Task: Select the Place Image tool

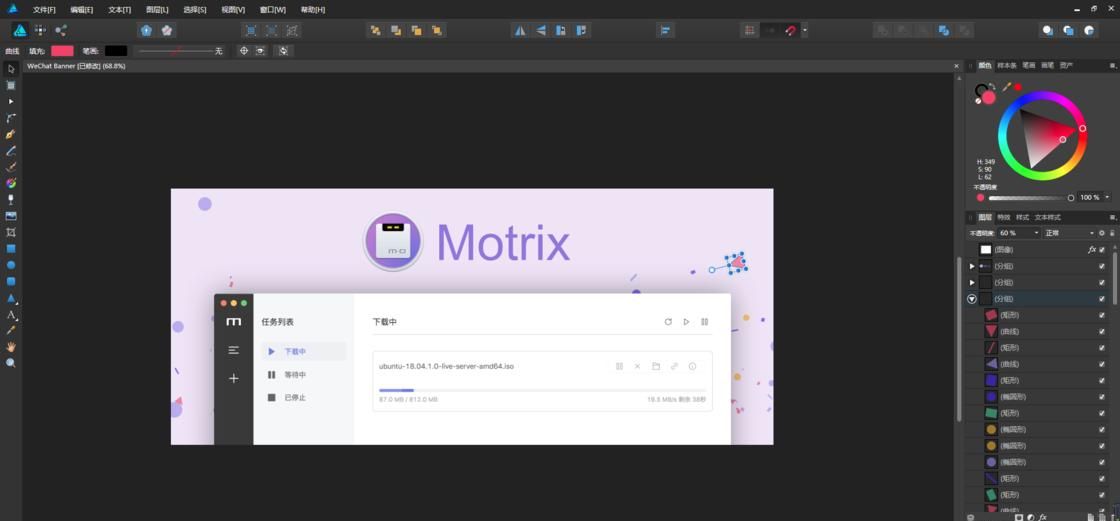Action: coord(11,216)
